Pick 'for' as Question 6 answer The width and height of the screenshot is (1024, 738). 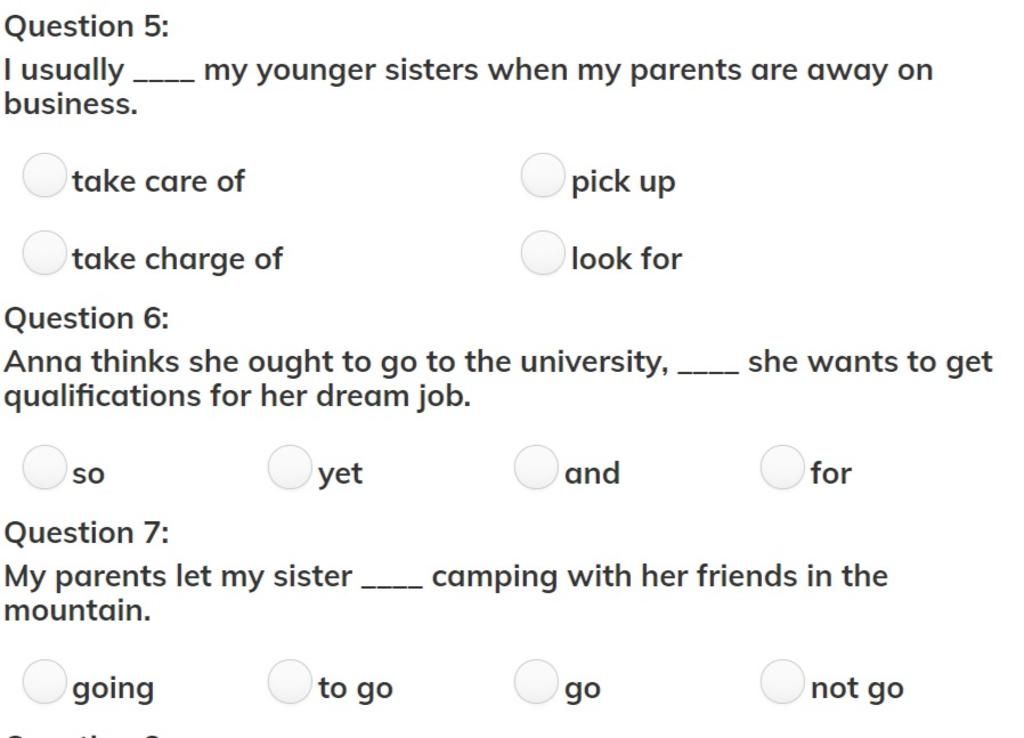point(782,467)
